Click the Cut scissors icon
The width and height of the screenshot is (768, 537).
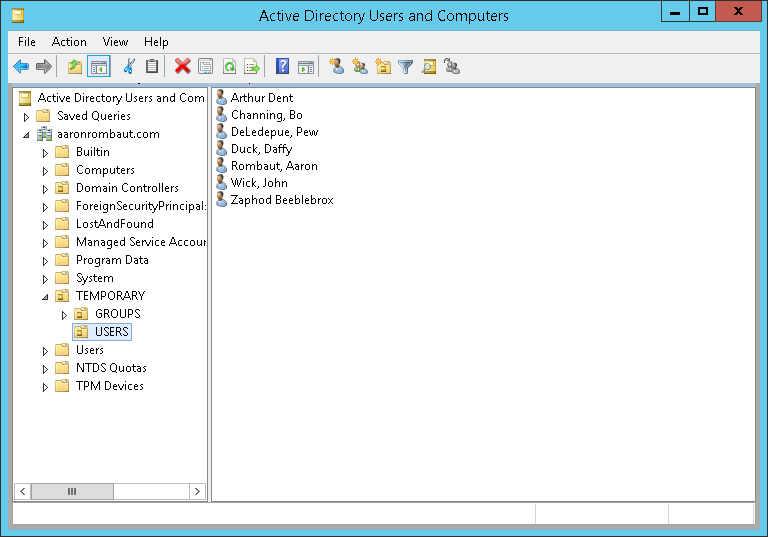(x=129, y=66)
